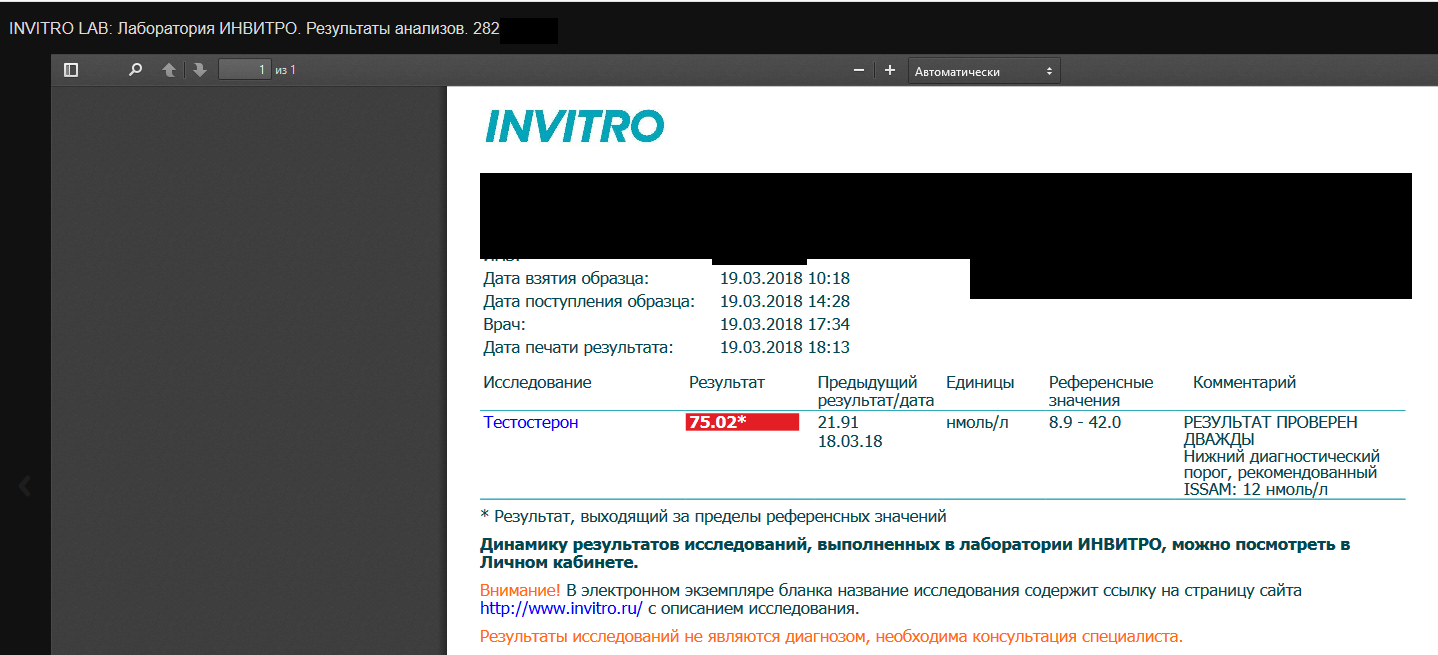Click the previous result value 21.91

838,423
